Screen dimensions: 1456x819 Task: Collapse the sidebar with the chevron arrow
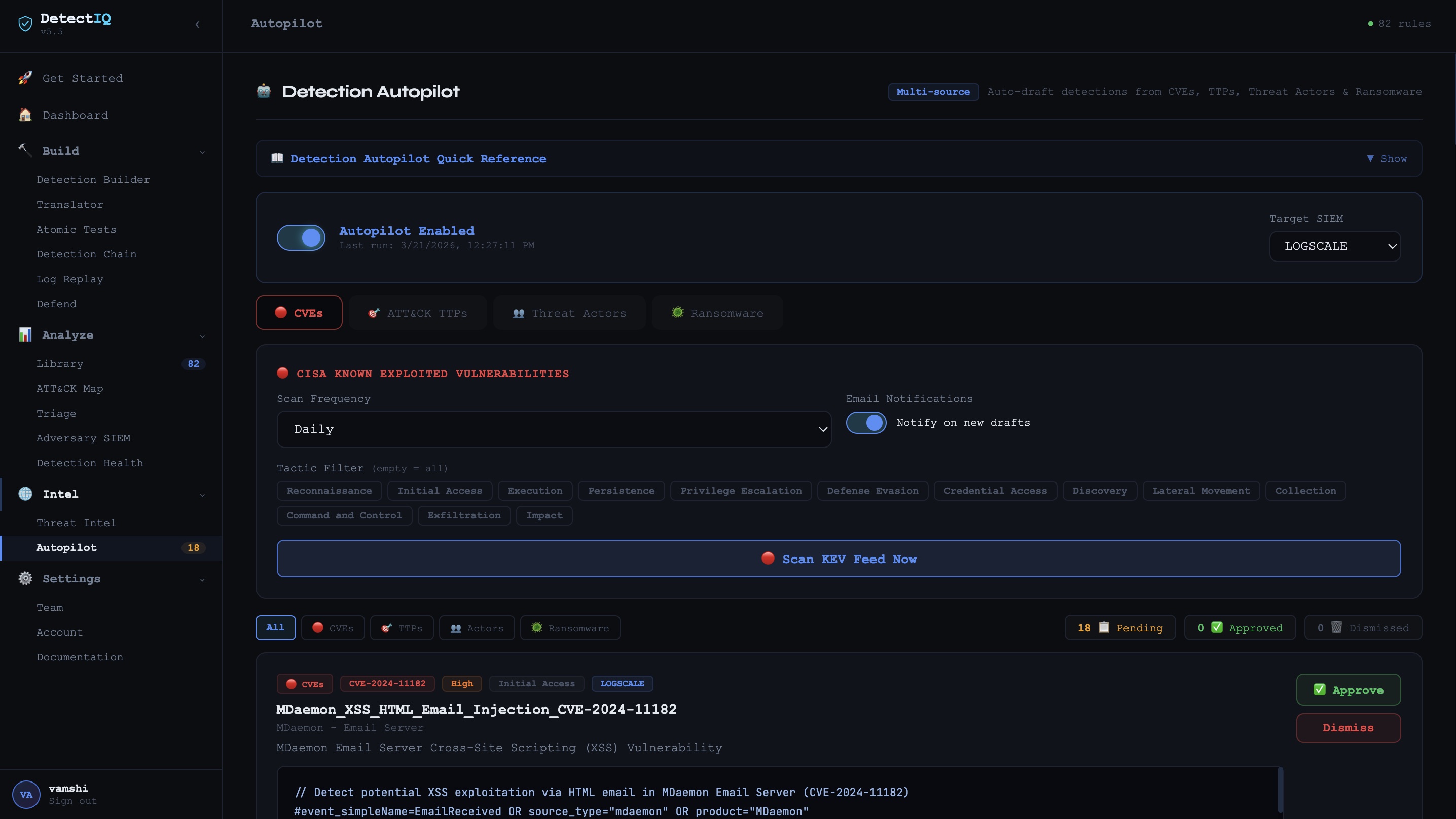(x=197, y=24)
